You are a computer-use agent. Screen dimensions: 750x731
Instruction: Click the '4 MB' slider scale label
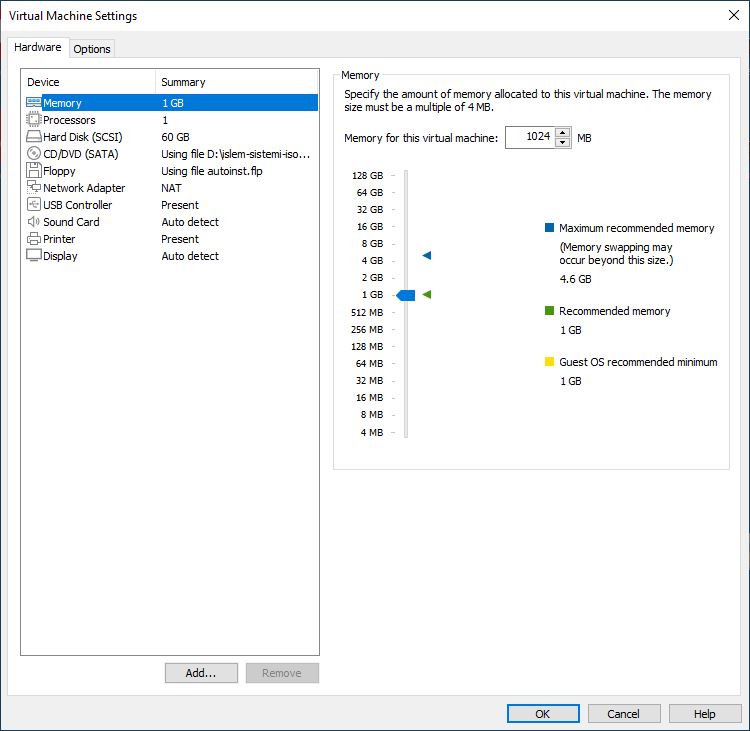click(372, 432)
